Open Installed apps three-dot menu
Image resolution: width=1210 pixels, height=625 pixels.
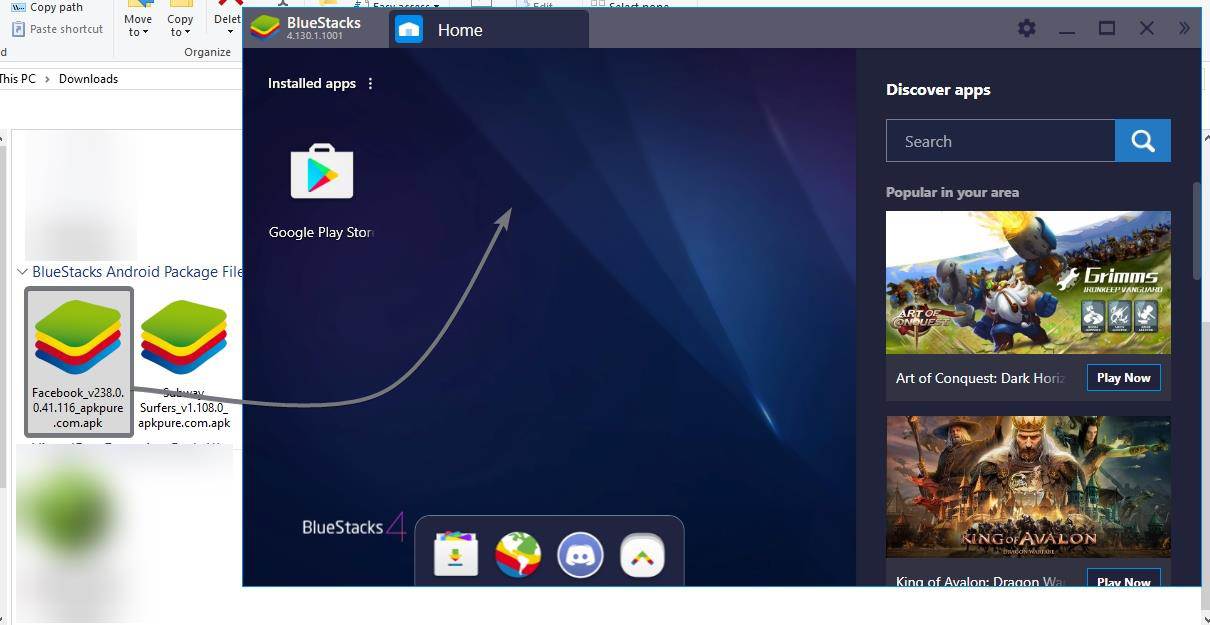click(x=370, y=83)
